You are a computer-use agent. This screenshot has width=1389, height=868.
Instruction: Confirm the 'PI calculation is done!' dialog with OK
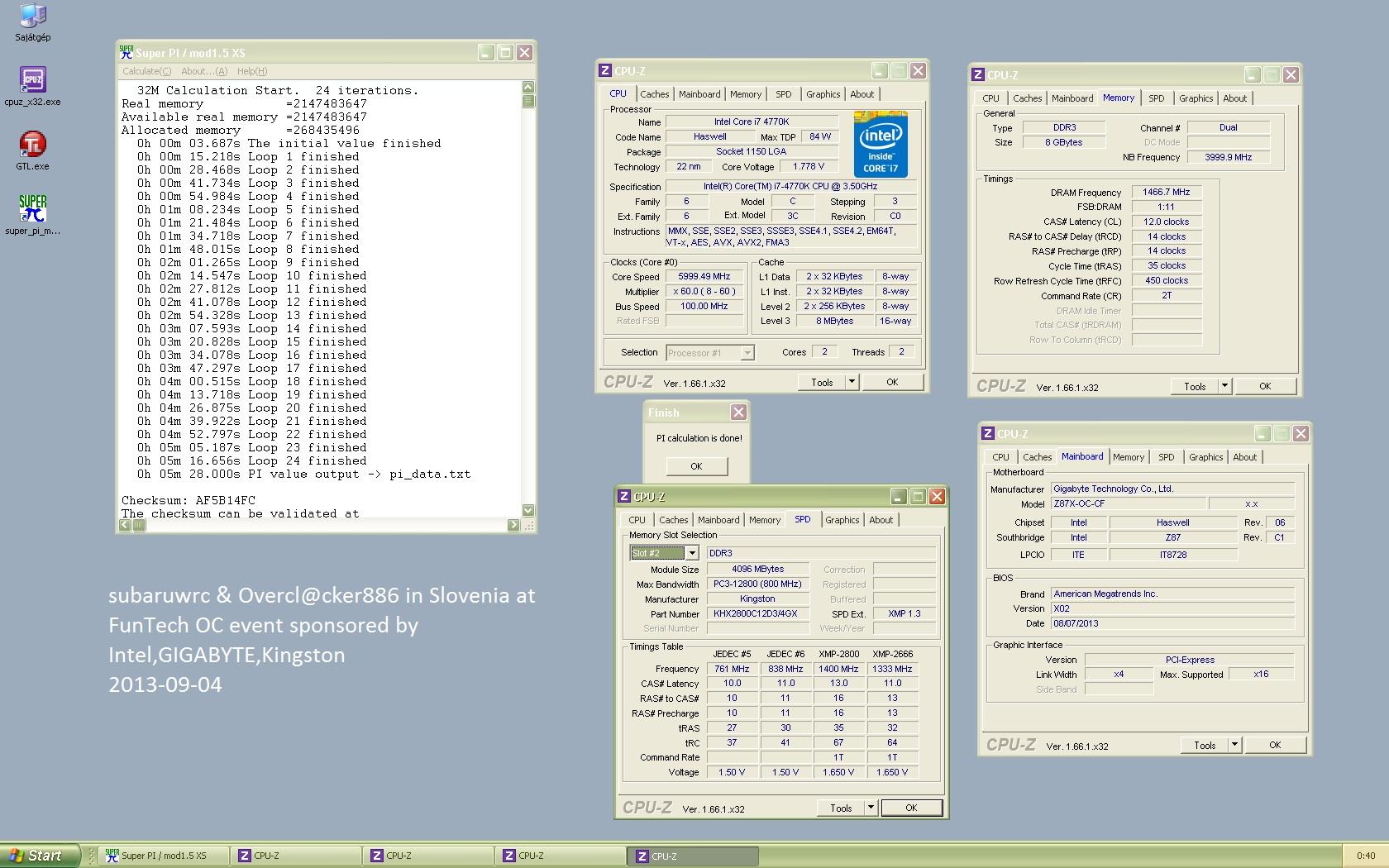pos(696,466)
